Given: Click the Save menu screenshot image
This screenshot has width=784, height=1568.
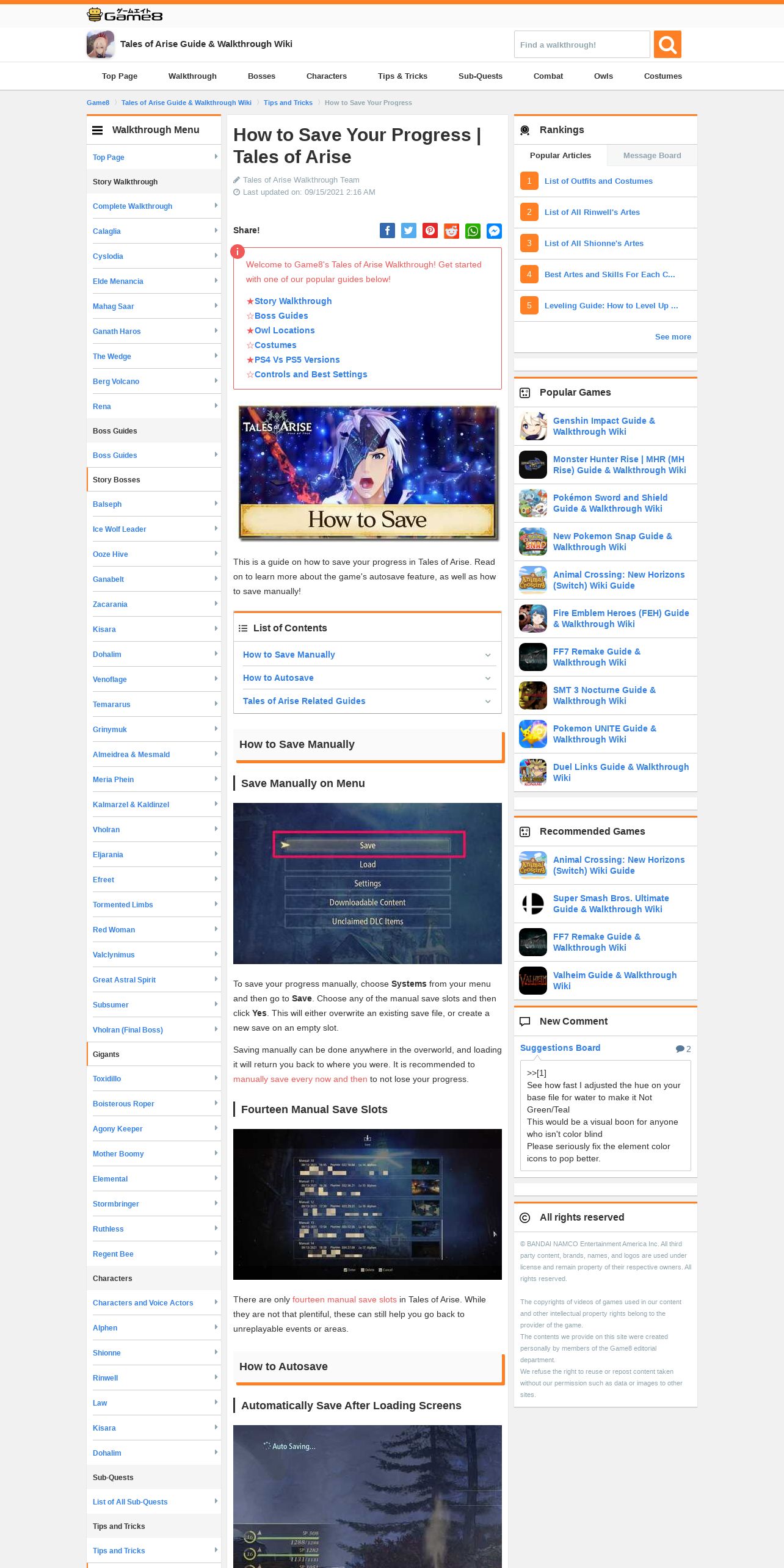Looking at the screenshot, I should coord(368,884).
